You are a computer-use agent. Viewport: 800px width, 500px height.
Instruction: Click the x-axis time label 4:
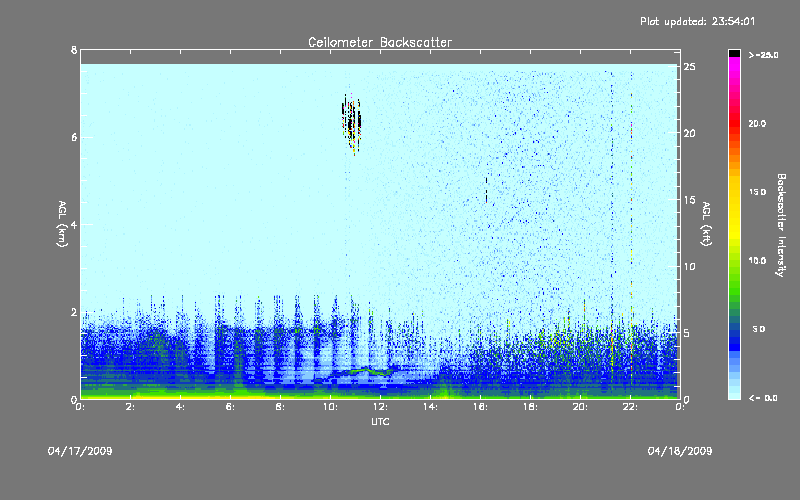click(x=181, y=407)
